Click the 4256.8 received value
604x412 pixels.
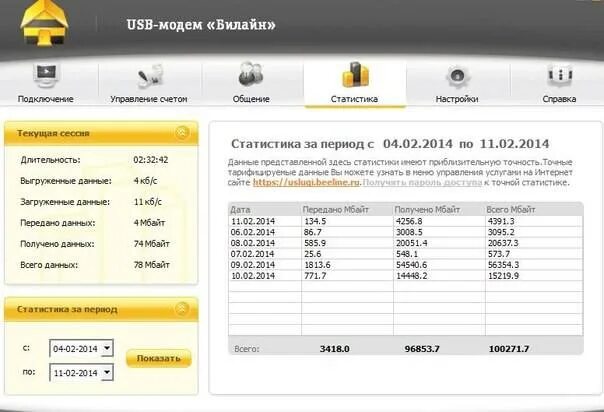tap(409, 221)
